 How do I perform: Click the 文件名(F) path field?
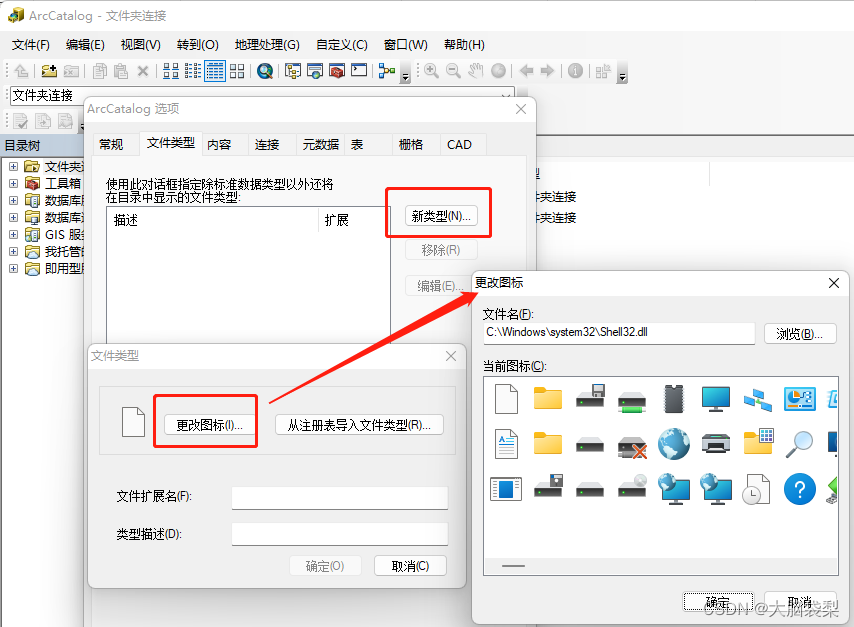click(x=619, y=333)
